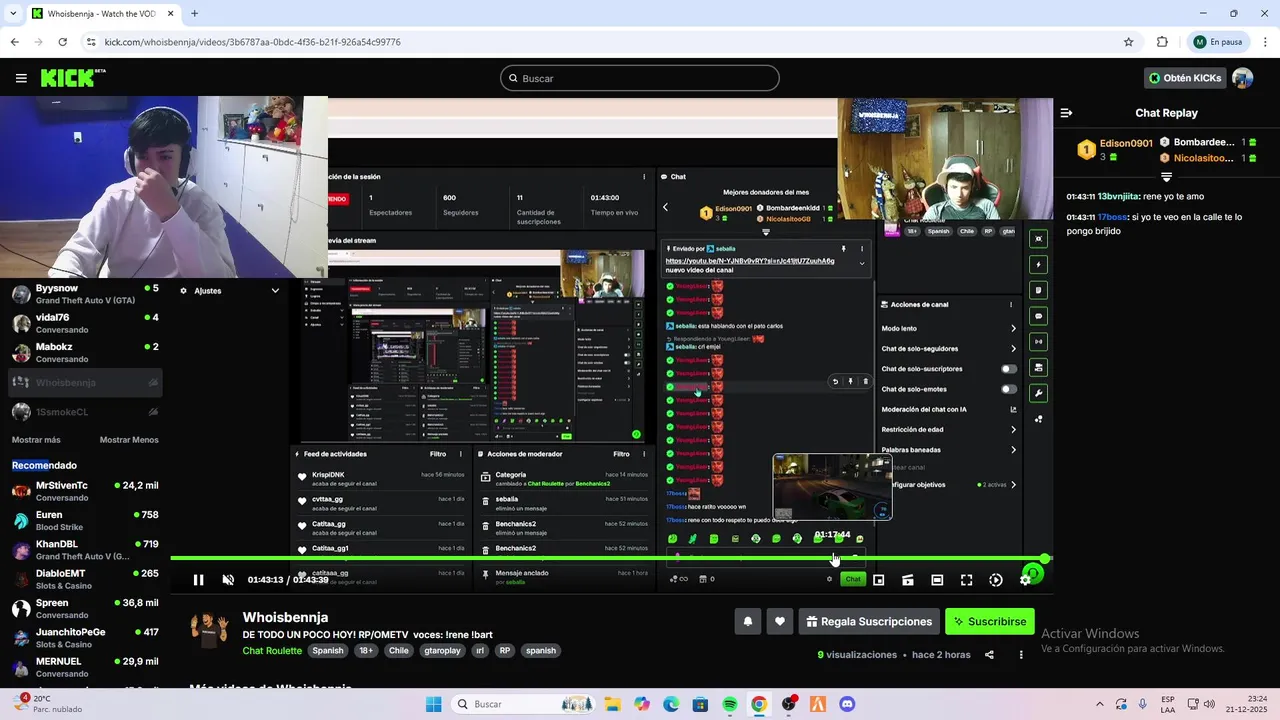Select the offline Whoisbennja sidebar entry

click(x=85, y=382)
